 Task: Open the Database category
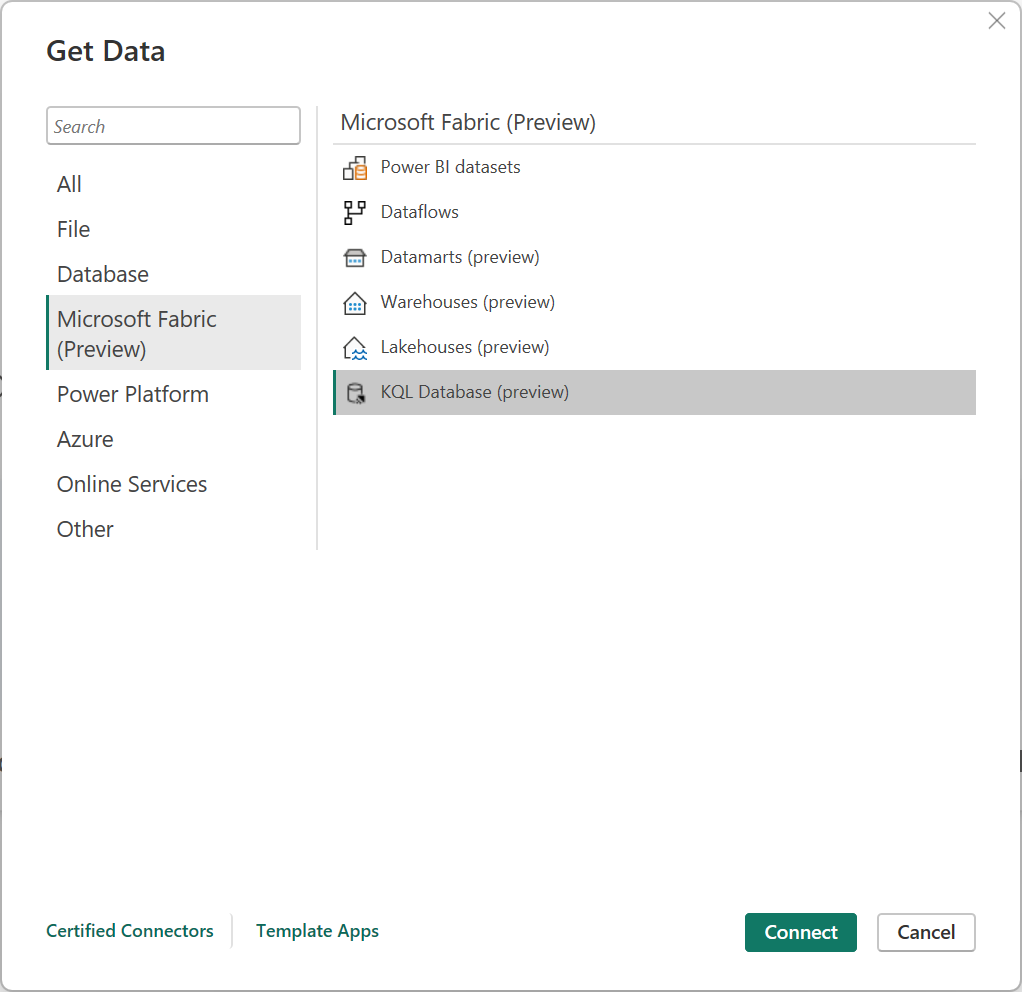coord(101,274)
